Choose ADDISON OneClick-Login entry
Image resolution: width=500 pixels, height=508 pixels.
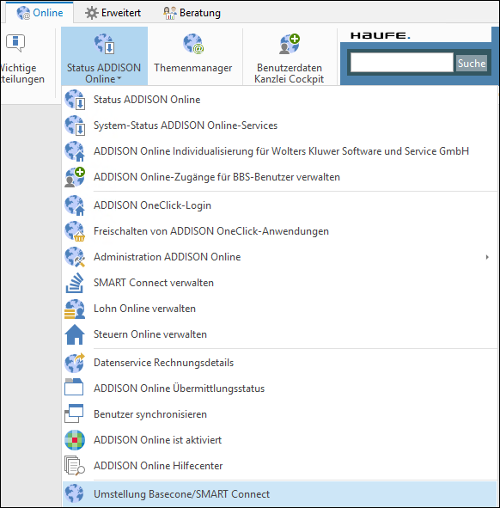[280, 205]
